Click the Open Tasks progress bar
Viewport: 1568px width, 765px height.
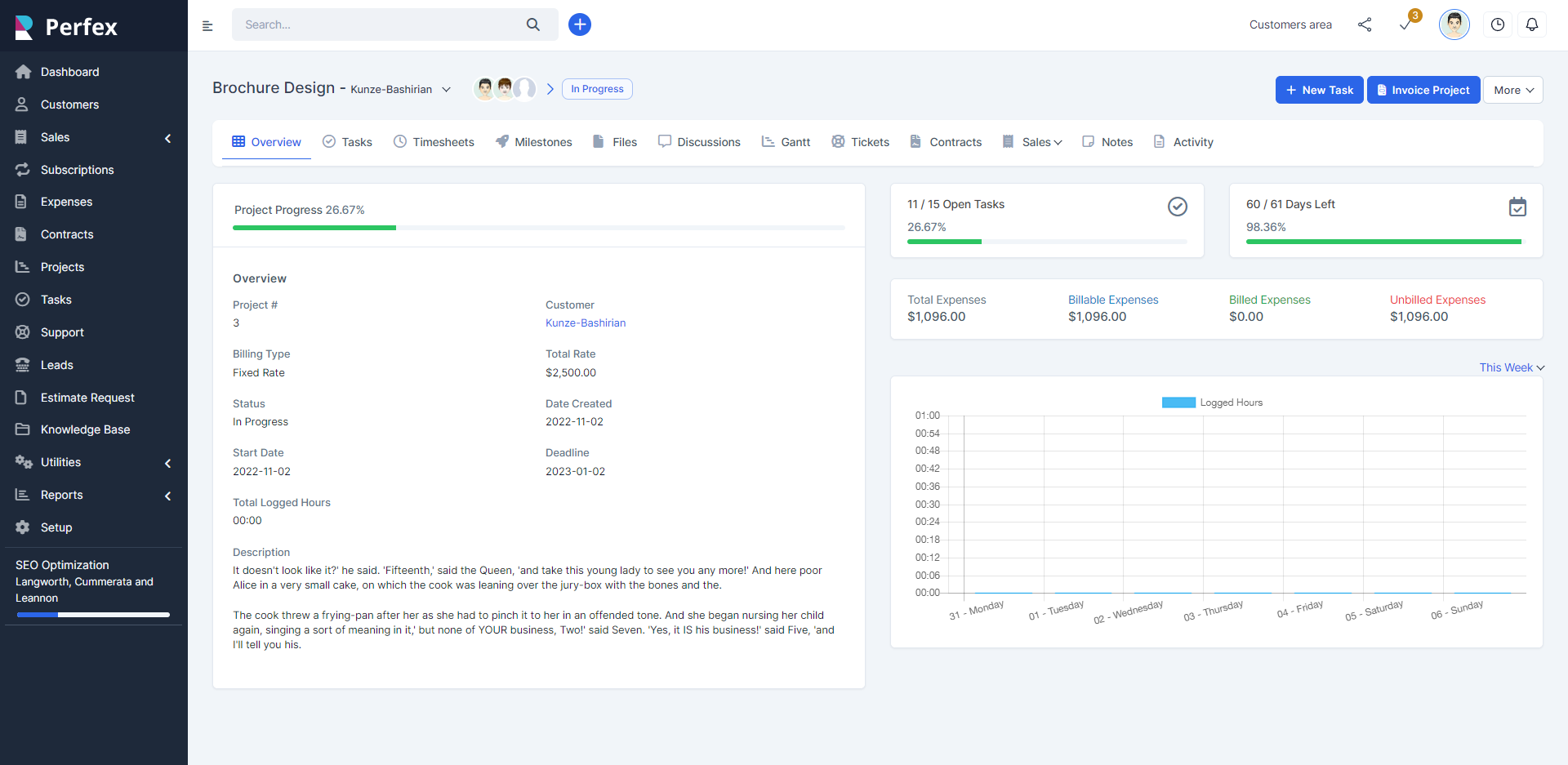pos(1047,242)
